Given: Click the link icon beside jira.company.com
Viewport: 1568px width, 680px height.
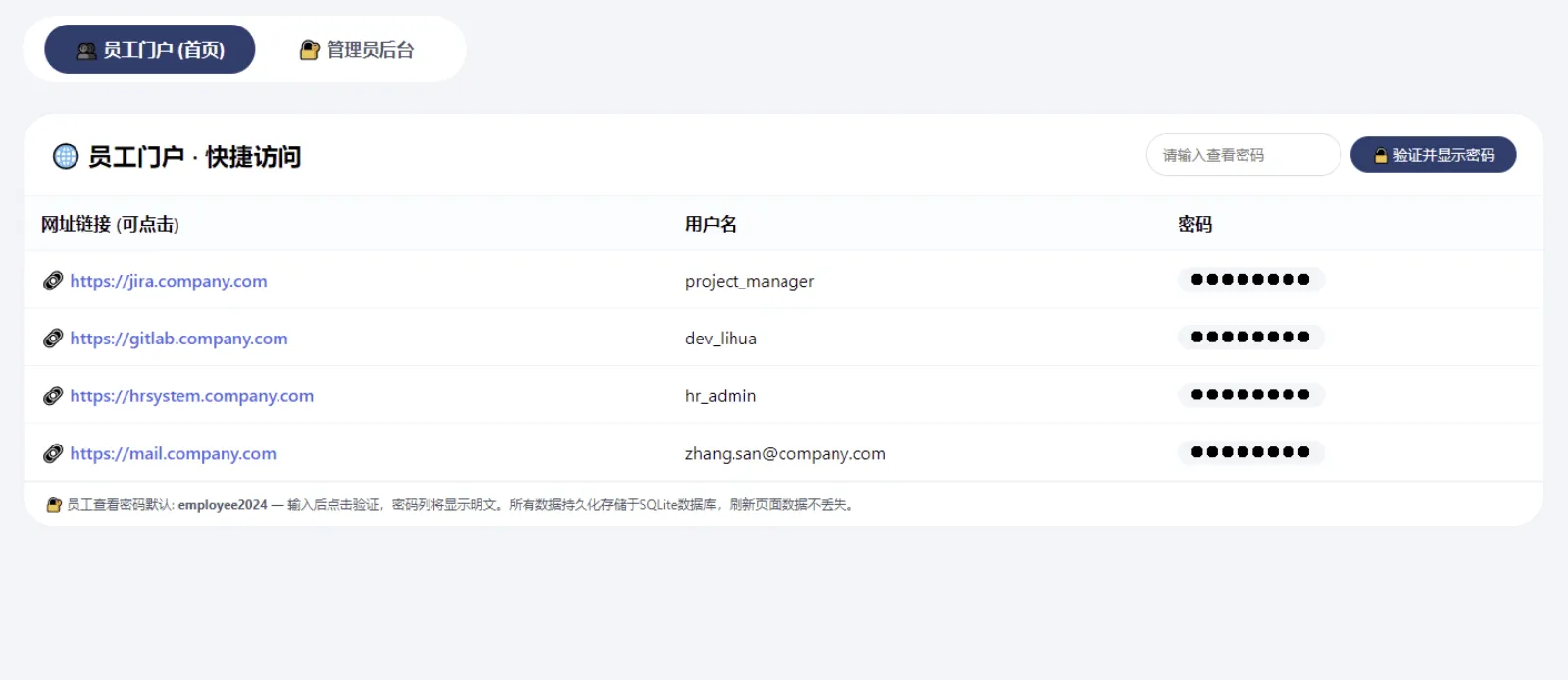Looking at the screenshot, I should (x=53, y=281).
